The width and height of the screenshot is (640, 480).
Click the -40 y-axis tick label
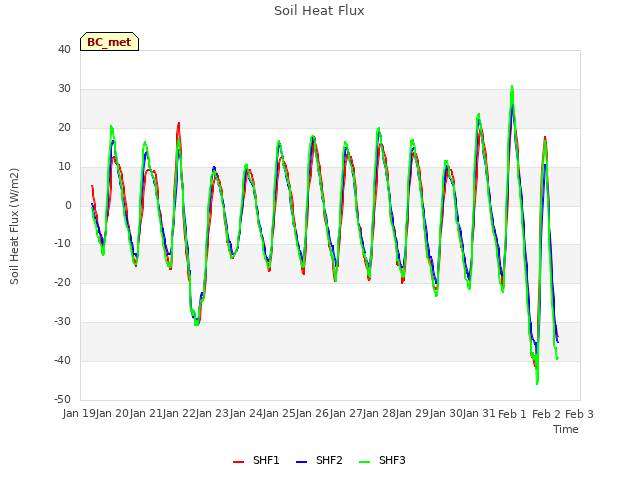click(62, 360)
